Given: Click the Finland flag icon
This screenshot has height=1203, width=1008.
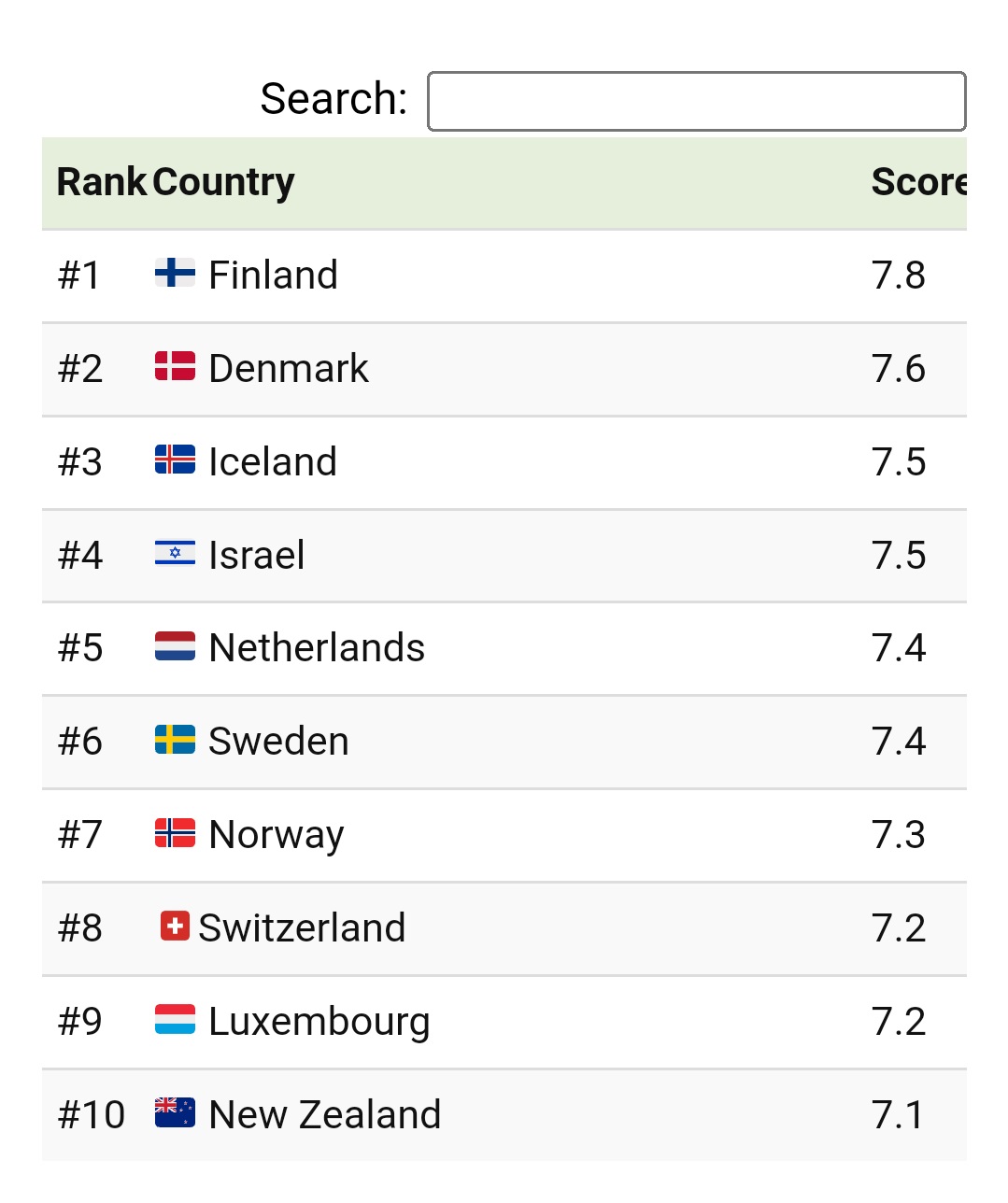Looking at the screenshot, I should (175, 273).
